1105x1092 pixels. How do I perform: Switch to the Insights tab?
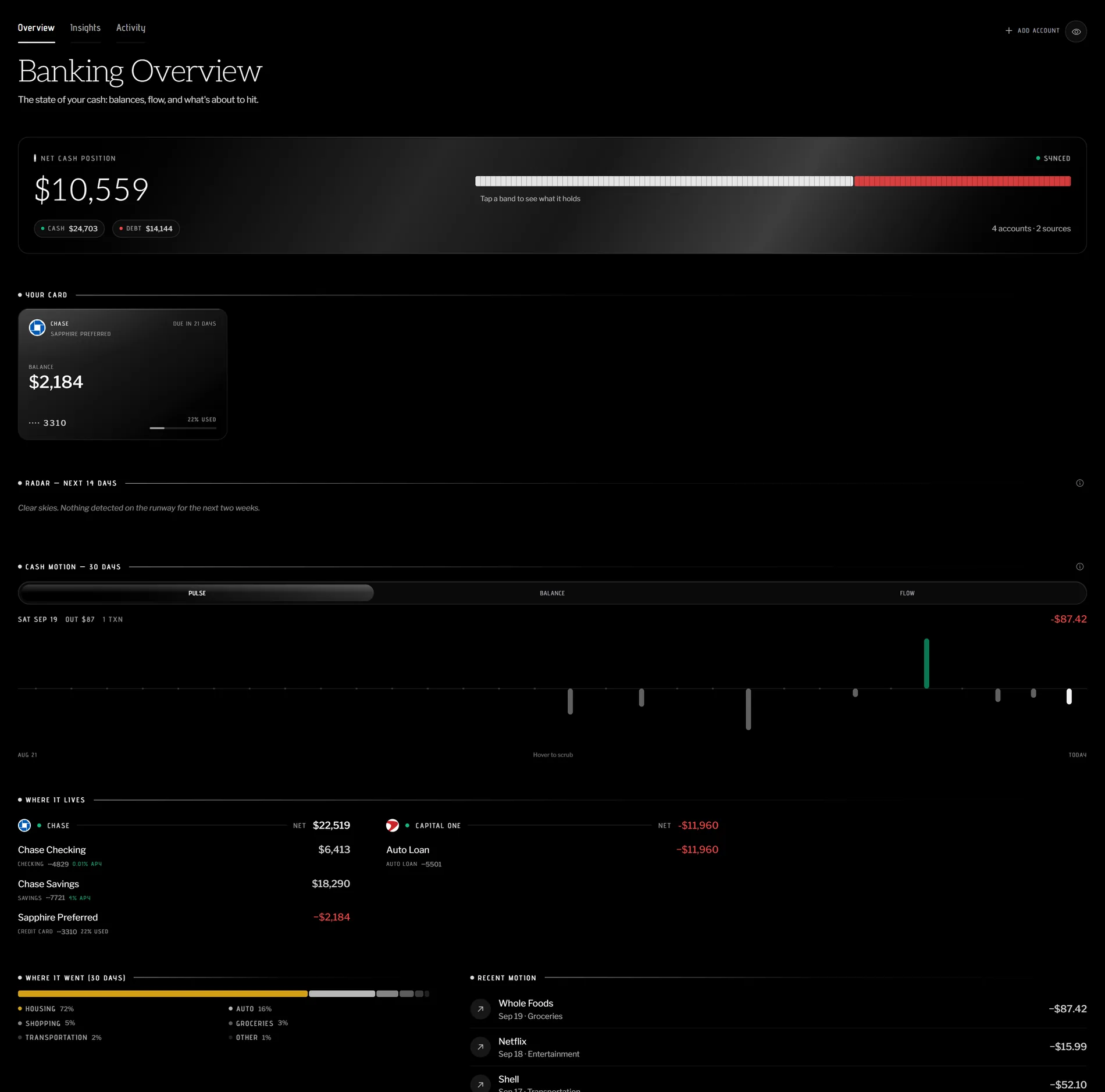pyautogui.click(x=85, y=28)
